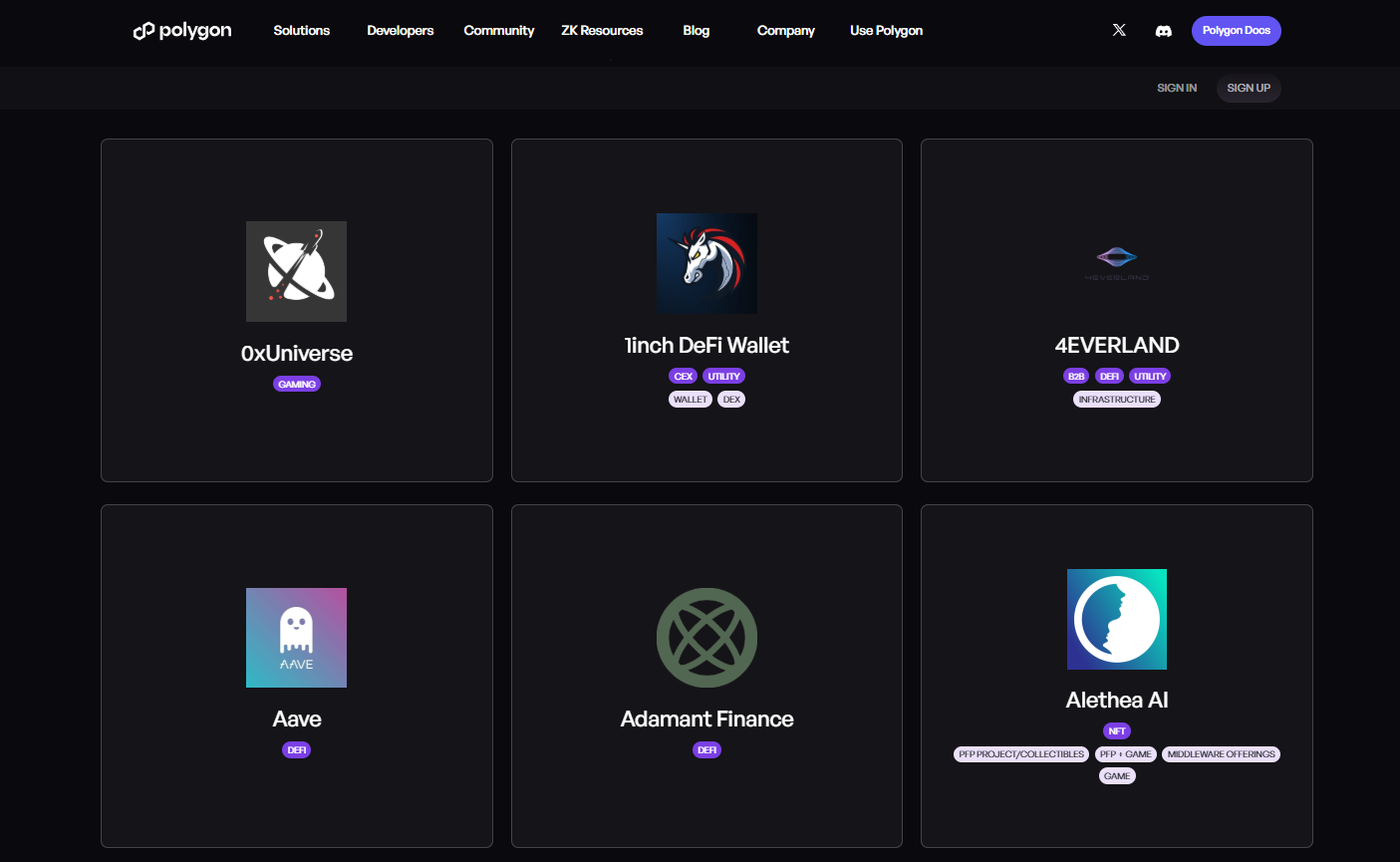Click the GAME tag on Alethea AI
Viewport: 1400px width, 862px height.
click(1117, 776)
